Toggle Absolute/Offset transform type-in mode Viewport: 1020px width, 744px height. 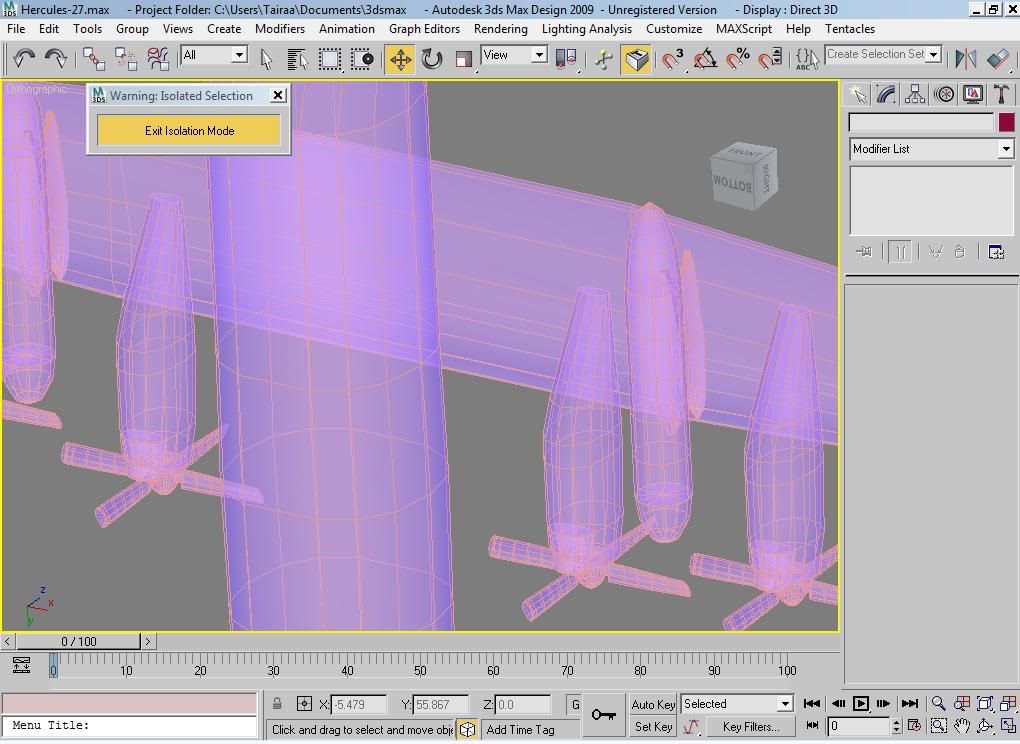304,704
